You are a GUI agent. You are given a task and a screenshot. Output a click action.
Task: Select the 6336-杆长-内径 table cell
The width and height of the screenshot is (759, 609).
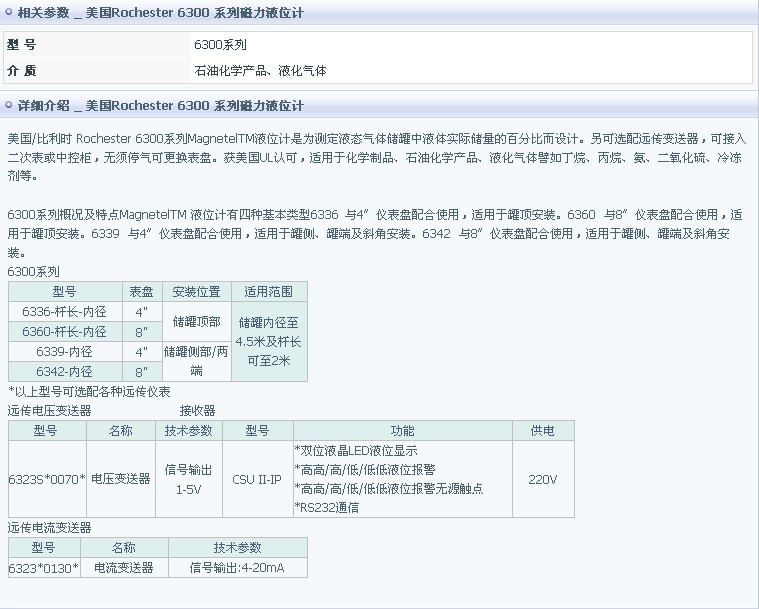[65, 311]
